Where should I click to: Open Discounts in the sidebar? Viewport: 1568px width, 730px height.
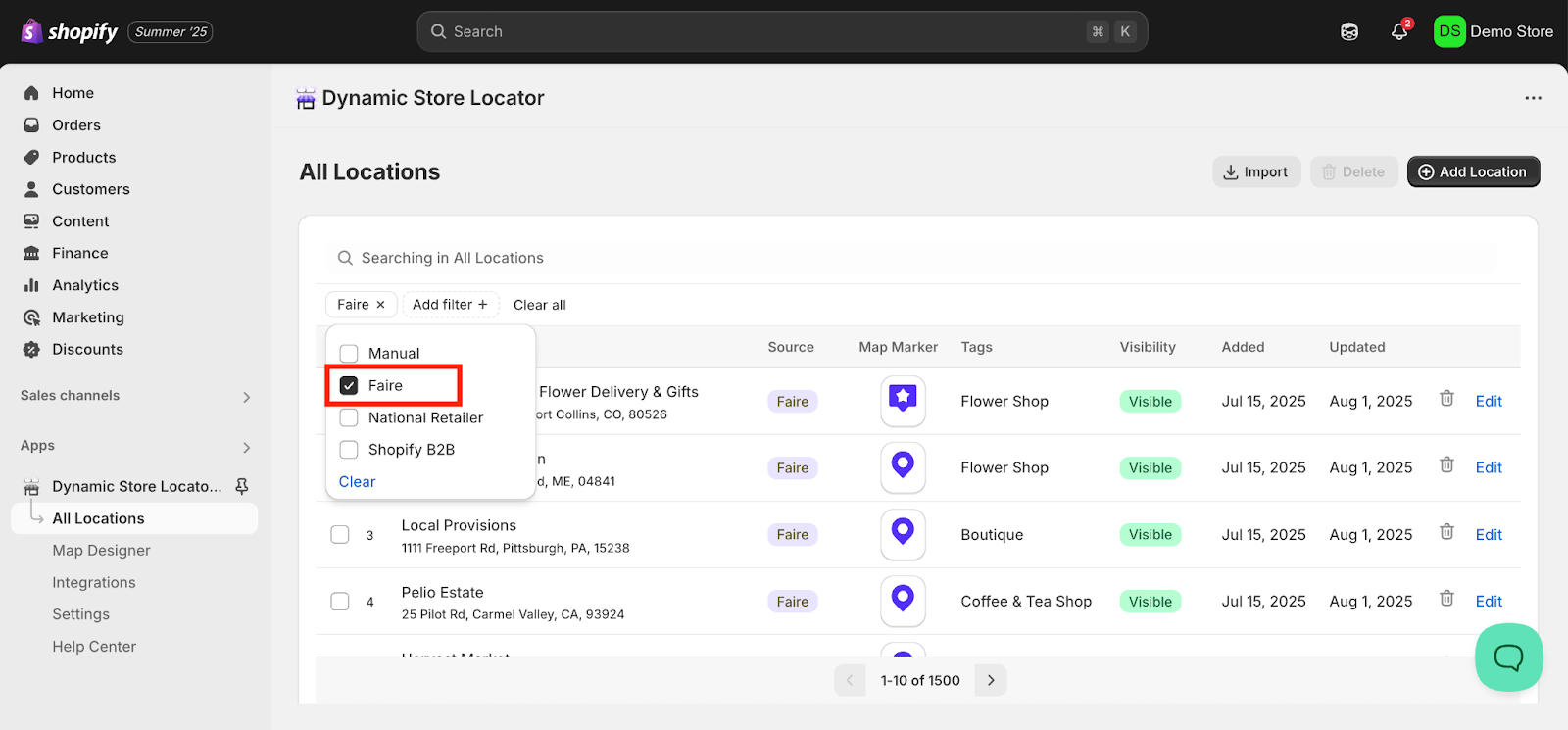click(x=87, y=349)
